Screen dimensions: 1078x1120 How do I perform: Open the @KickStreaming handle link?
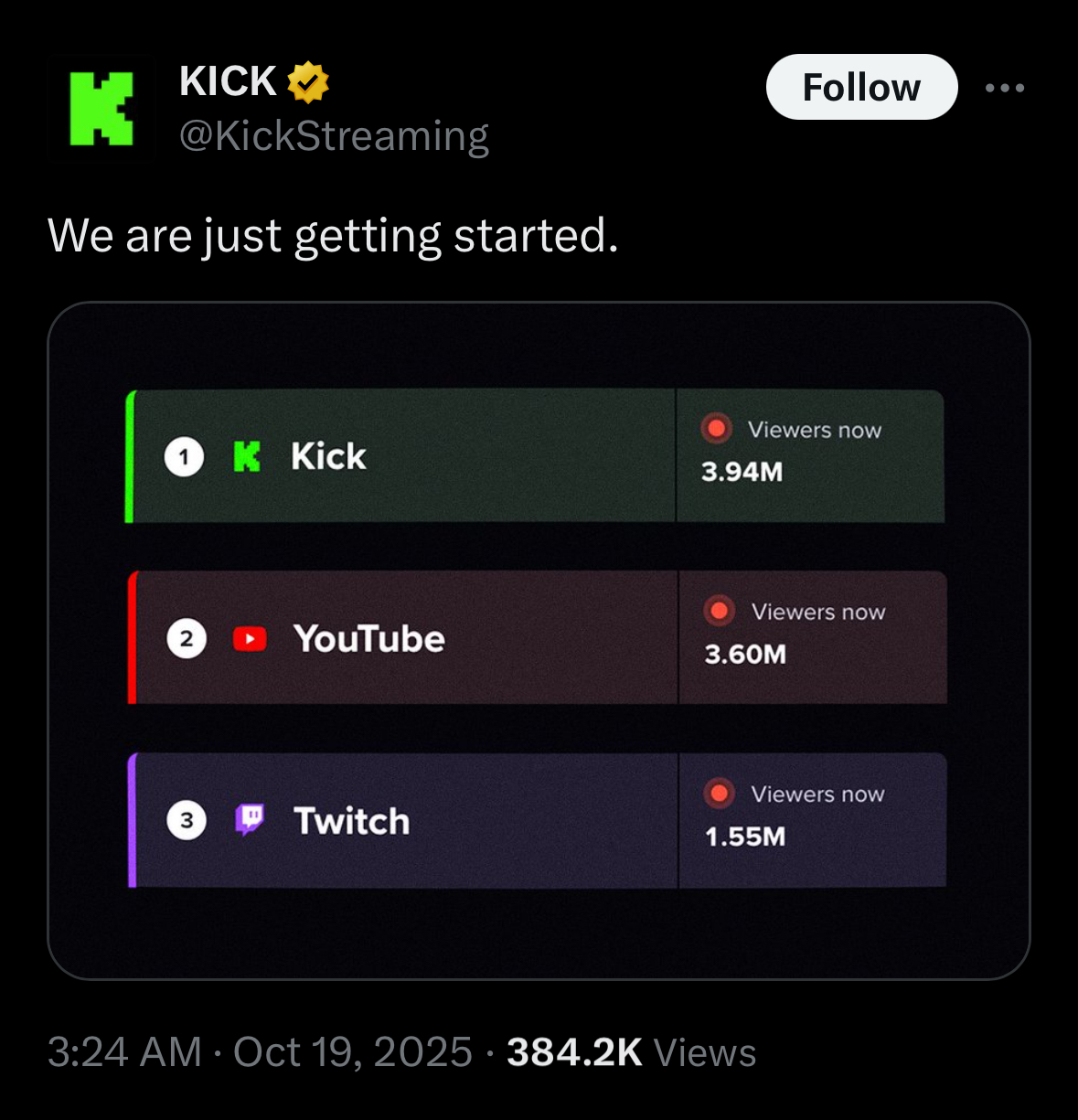334,136
